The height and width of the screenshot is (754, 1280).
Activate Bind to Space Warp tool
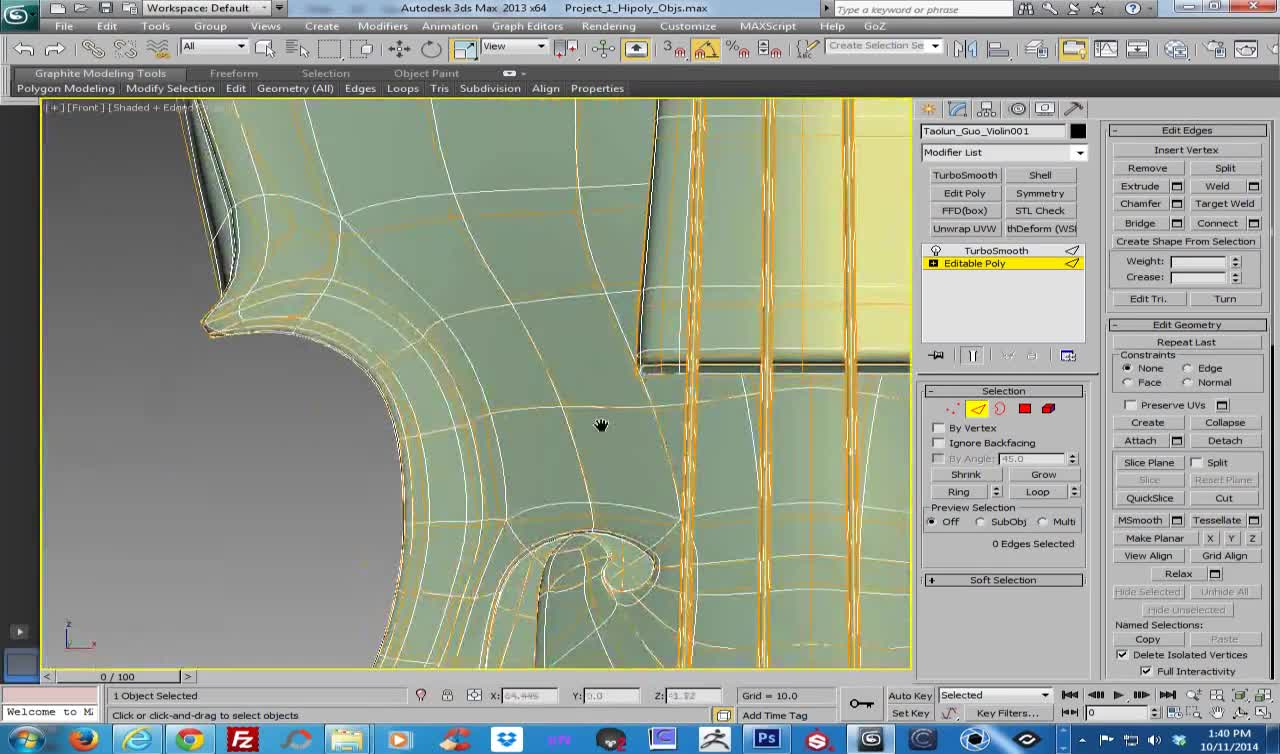click(x=157, y=48)
